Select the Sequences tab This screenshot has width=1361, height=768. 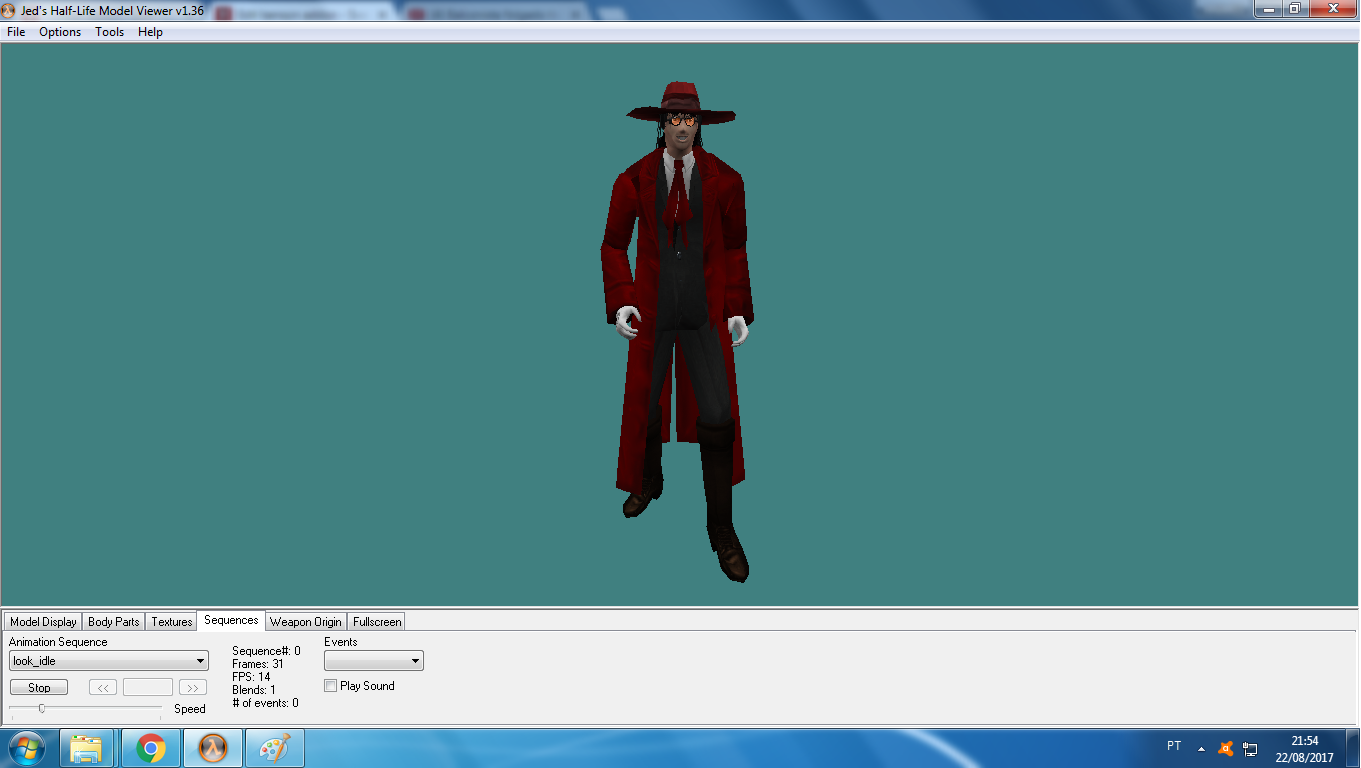click(231, 620)
